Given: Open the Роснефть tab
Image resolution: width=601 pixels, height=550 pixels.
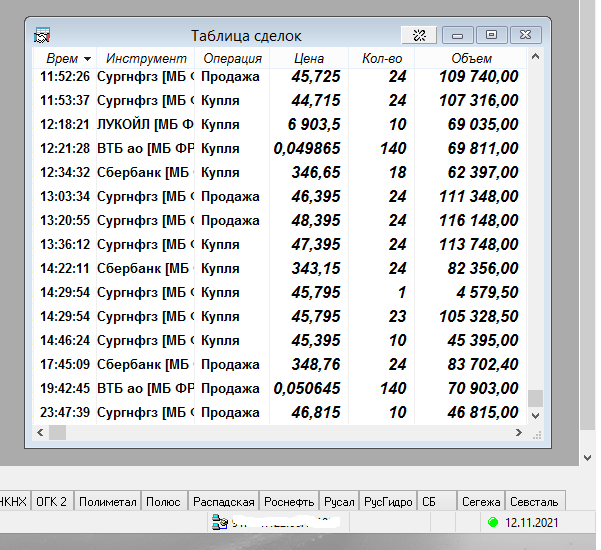Looking at the screenshot, I should (289, 501).
